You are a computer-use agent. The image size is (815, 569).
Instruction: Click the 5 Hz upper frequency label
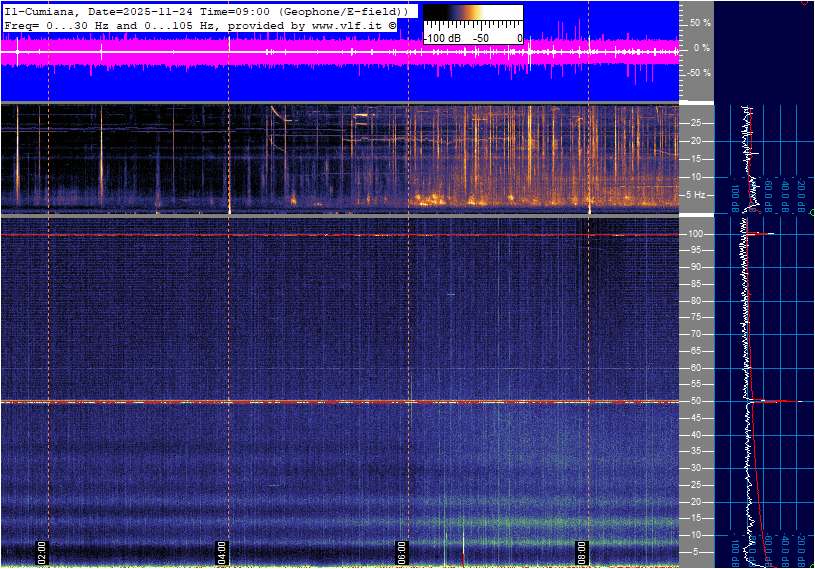698,195
